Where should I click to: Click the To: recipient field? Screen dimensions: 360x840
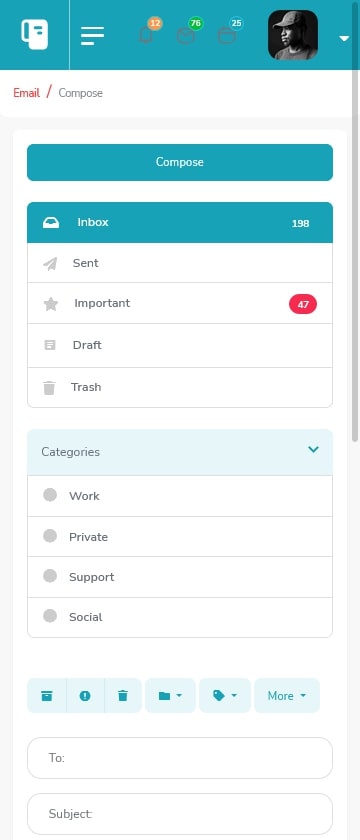pos(180,758)
